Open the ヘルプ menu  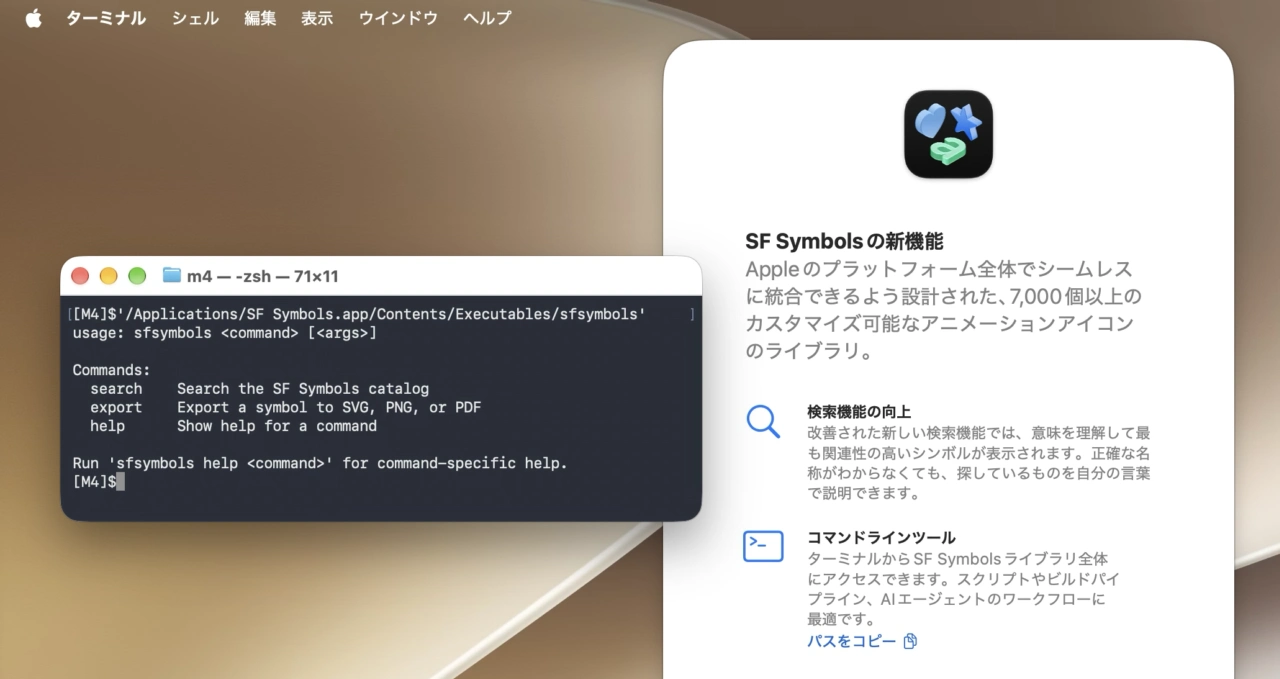click(487, 18)
